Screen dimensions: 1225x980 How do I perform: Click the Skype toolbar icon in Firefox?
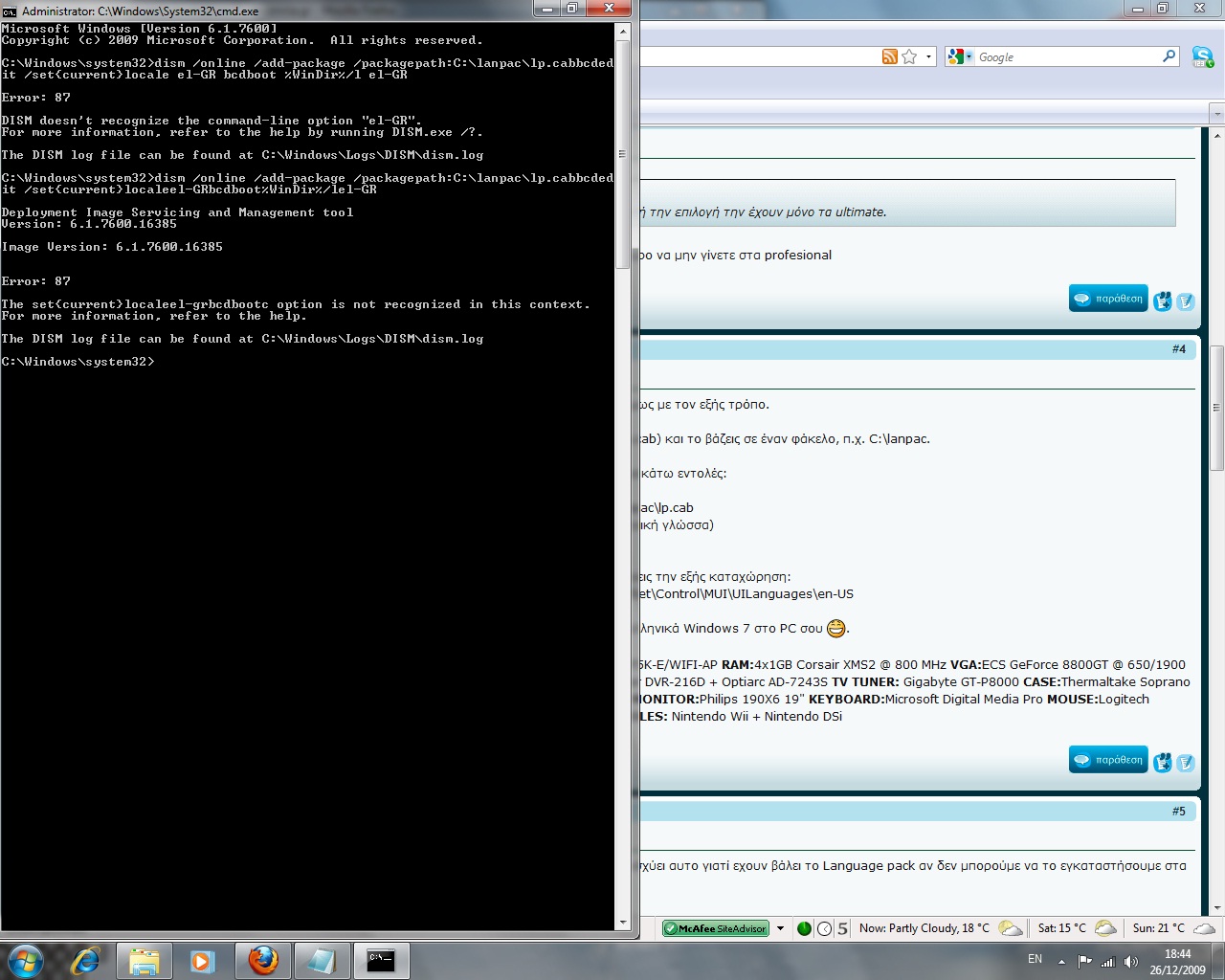[1202, 57]
